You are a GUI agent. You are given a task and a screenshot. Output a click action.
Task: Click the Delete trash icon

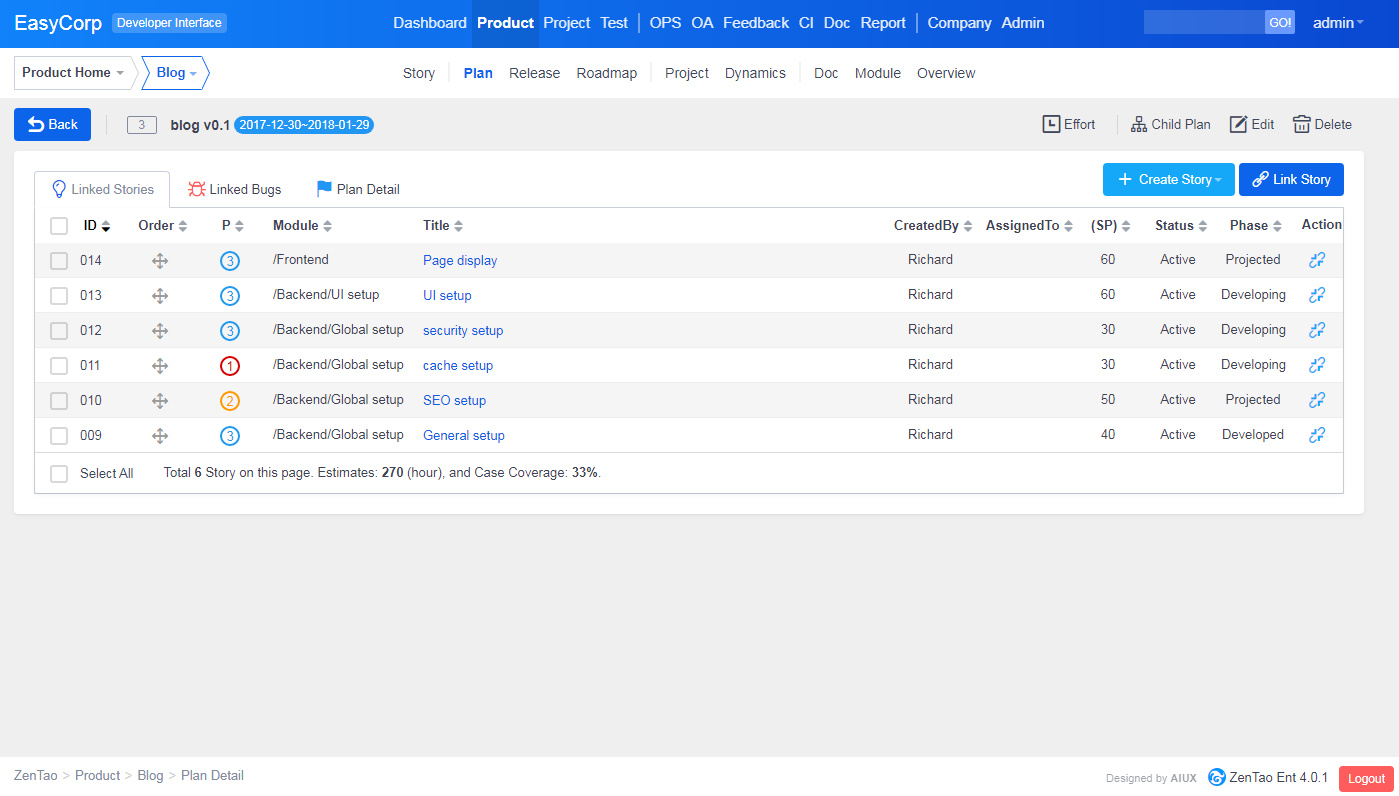point(1301,124)
